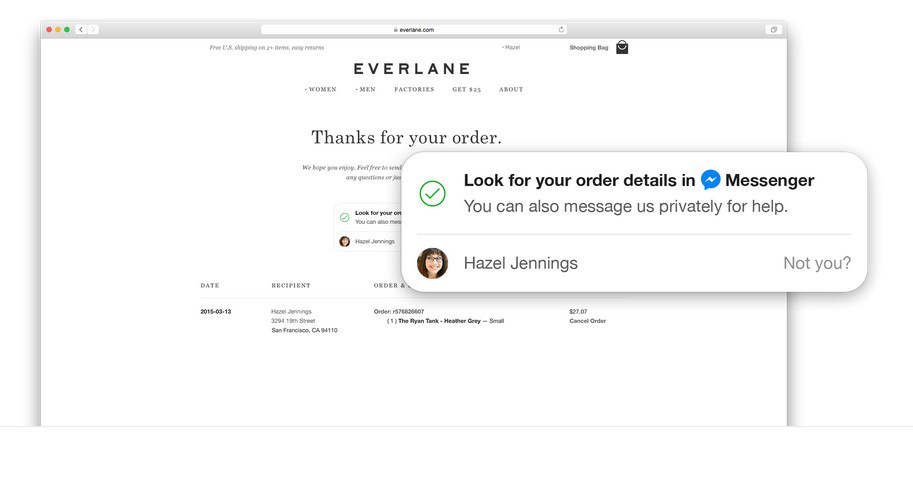Viewport: 913px width, 481px height.
Task: Click The Ryan Tank - Heather Grey item
Action: pos(440,321)
